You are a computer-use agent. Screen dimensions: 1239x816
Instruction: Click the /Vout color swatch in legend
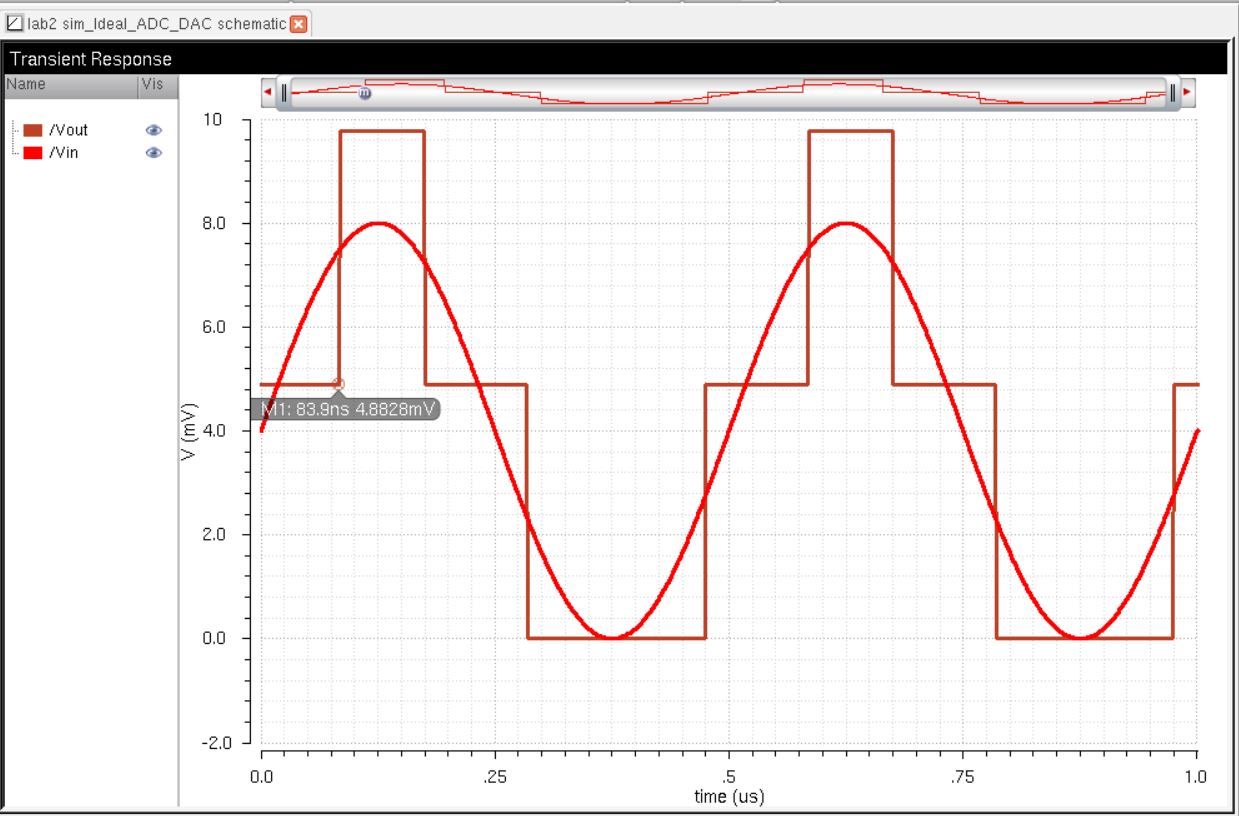click(33, 130)
